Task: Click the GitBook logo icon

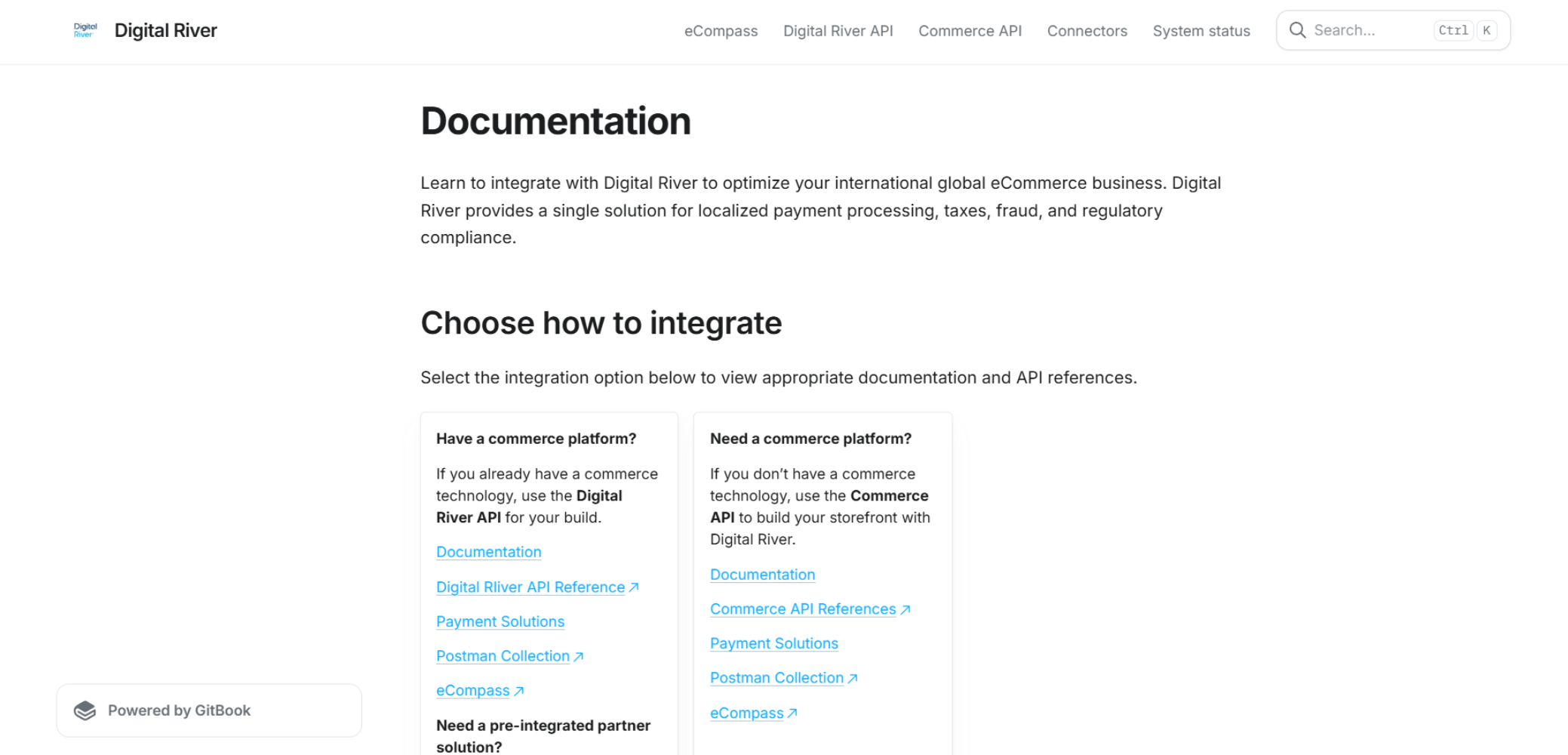Action: [x=85, y=710]
